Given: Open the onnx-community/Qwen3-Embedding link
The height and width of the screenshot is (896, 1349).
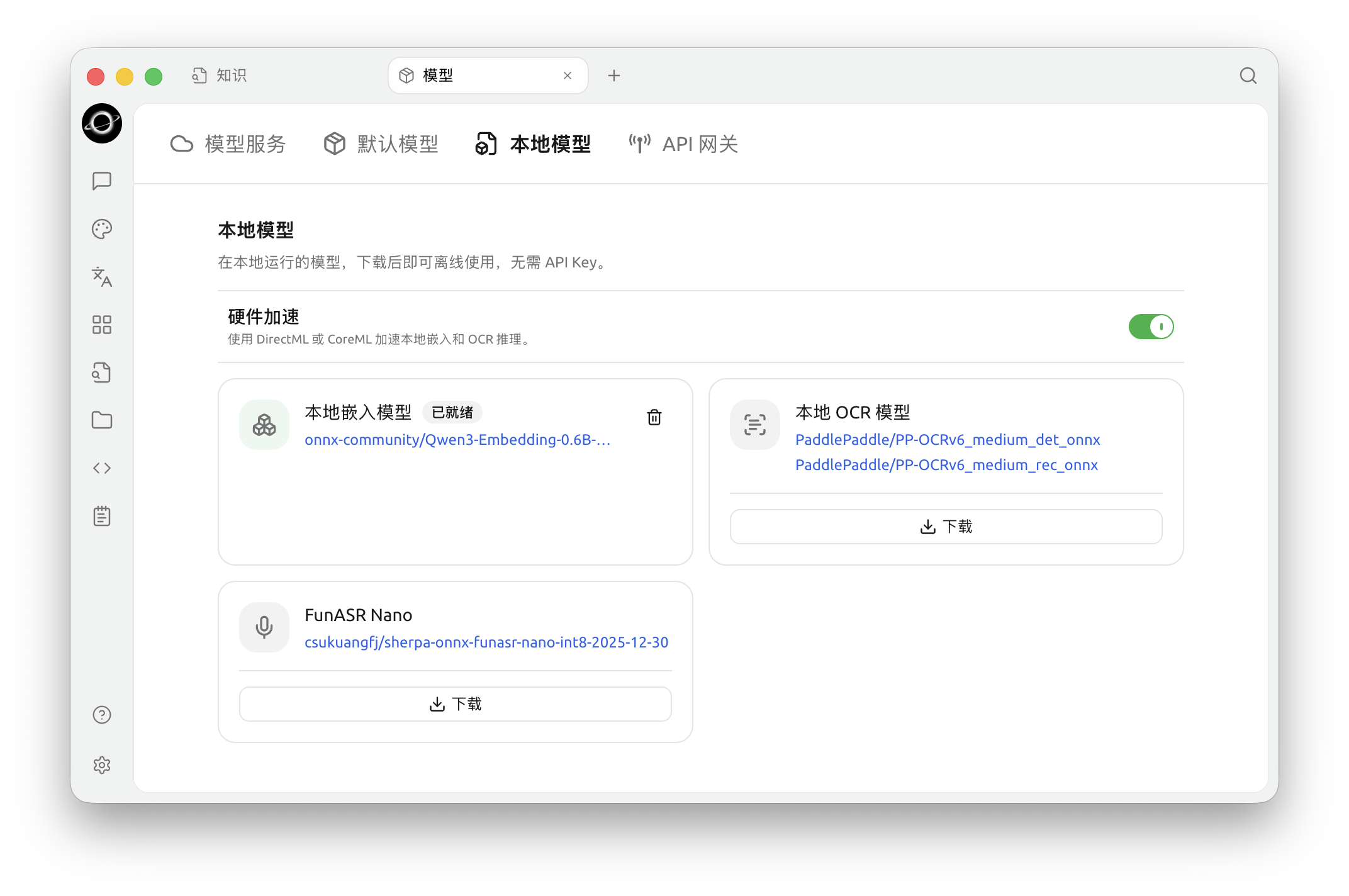Looking at the screenshot, I should 457,440.
